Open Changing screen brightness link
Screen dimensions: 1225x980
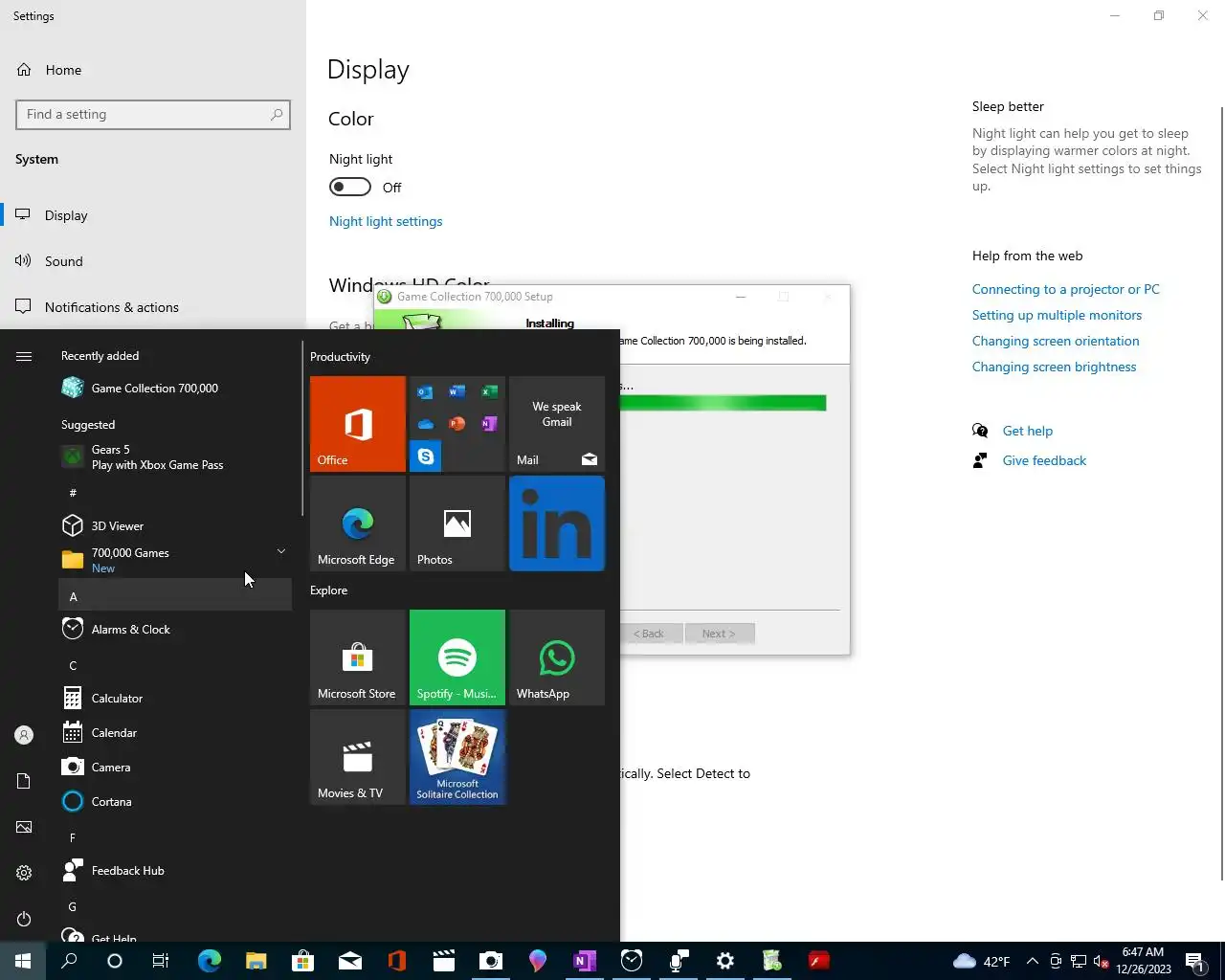tap(1054, 367)
